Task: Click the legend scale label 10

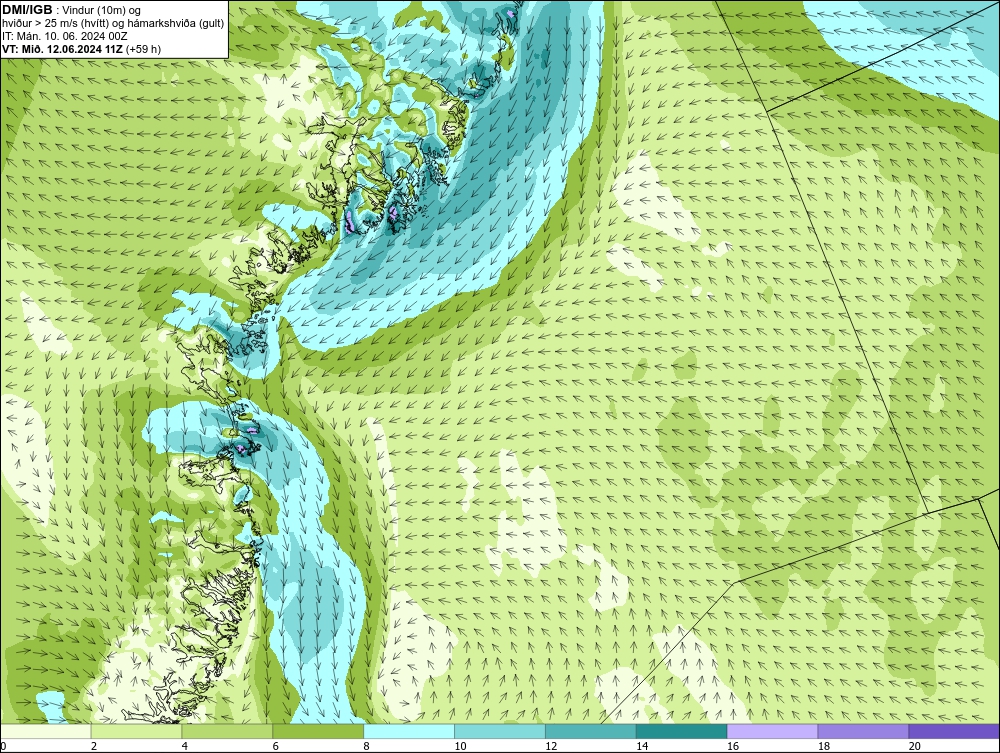Action: (x=460, y=746)
